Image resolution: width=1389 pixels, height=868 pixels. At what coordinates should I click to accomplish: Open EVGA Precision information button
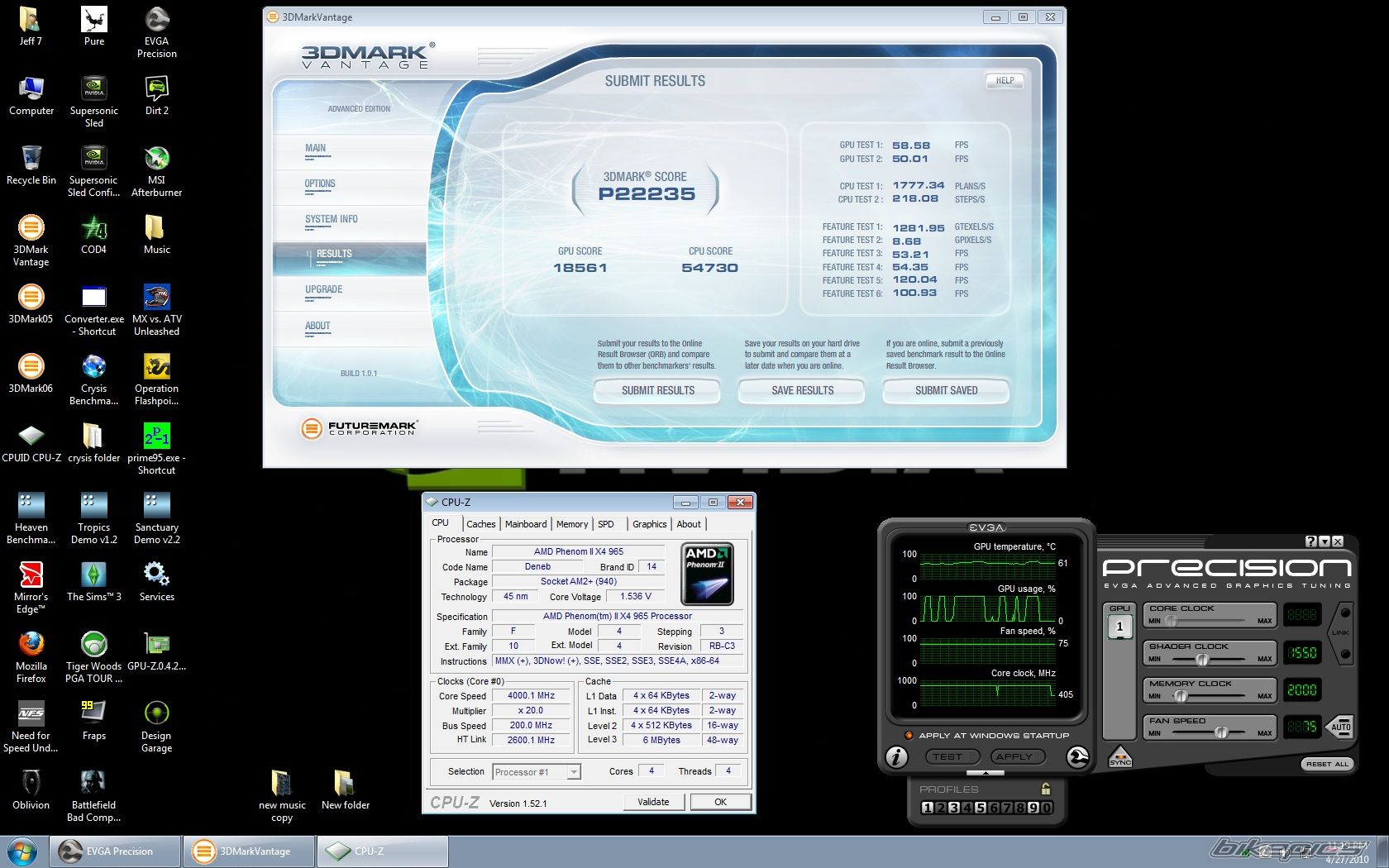pyautogui.click(x=897, y=756)
